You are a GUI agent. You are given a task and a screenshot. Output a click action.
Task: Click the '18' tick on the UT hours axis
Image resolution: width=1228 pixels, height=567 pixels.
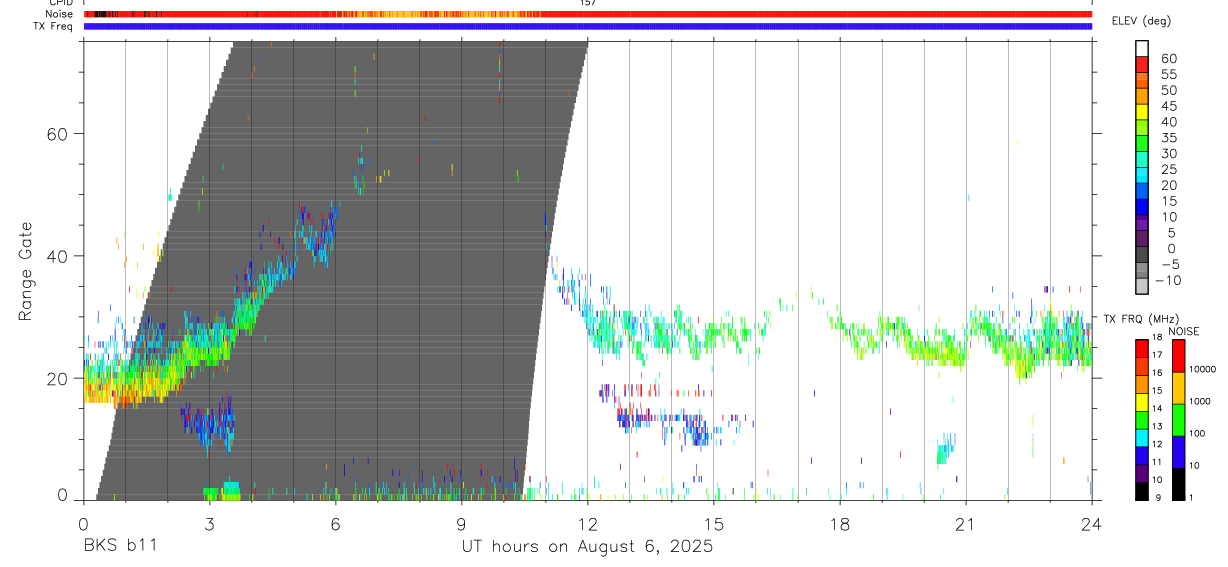839,522
